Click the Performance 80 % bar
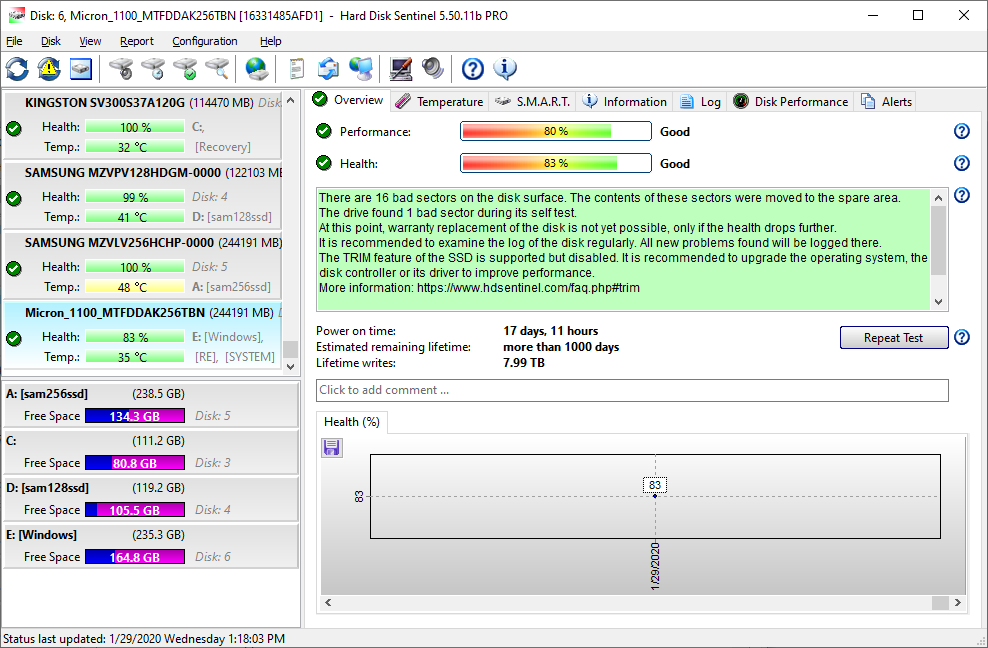This screenshot has width=988, height=648. (x=556, y=131)
